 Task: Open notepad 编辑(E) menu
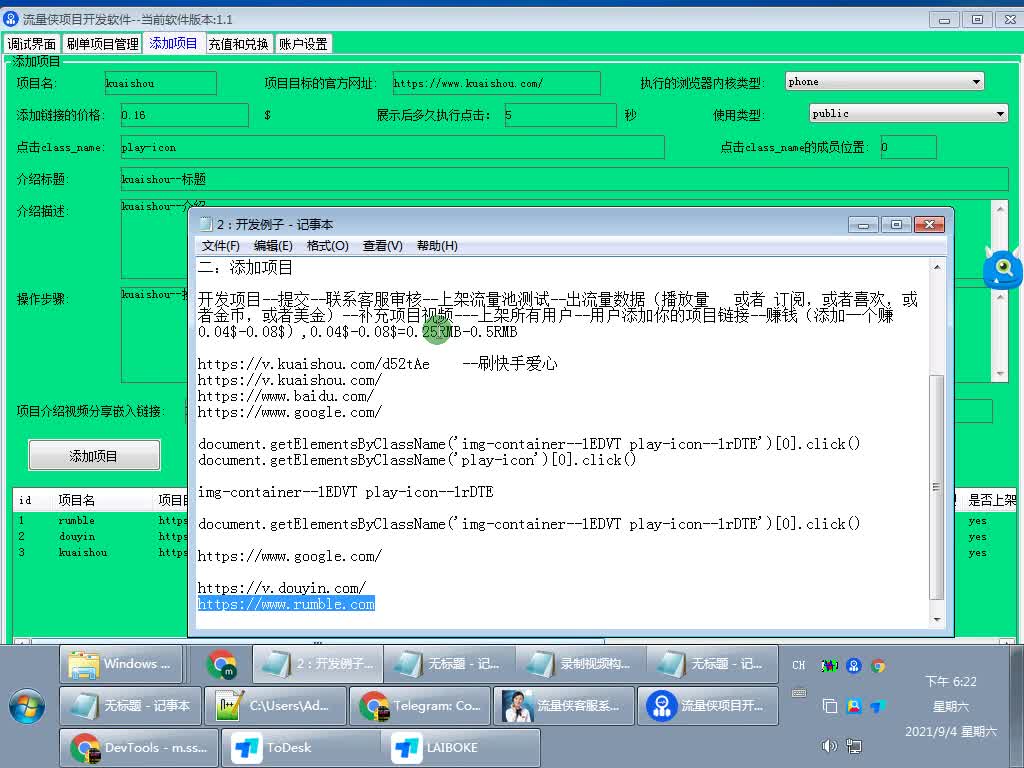273,246
